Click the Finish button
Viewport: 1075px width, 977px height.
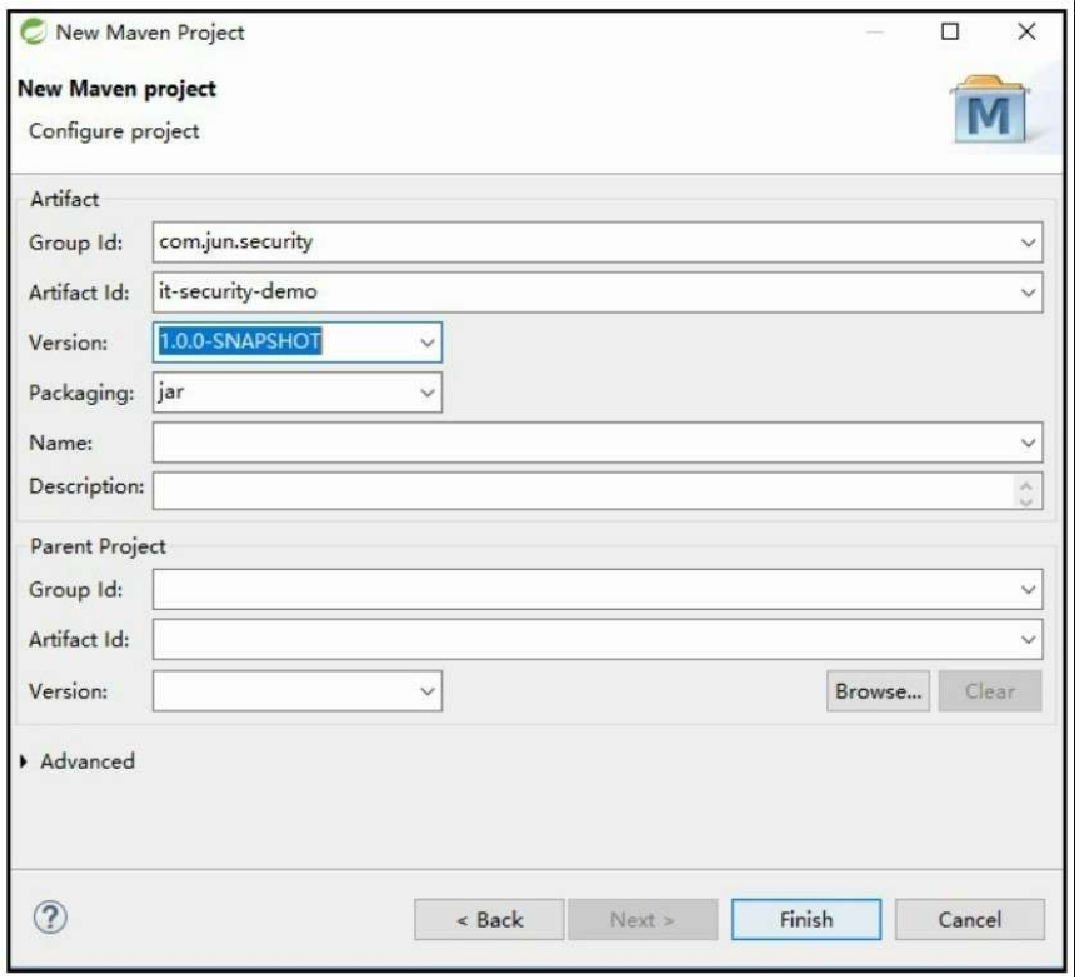point(806,919)
